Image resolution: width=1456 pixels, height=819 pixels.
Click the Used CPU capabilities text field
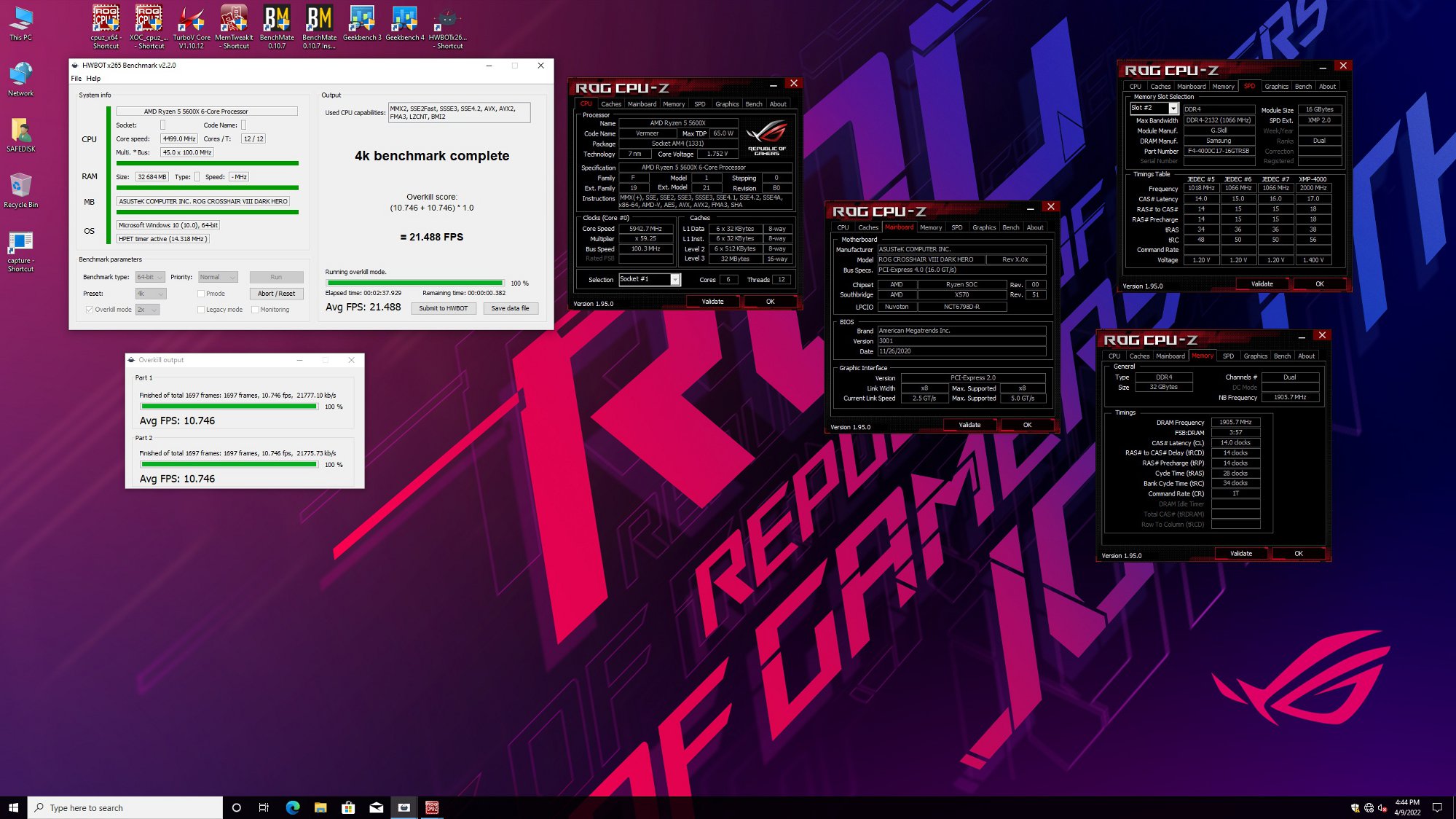coord(460,112)
